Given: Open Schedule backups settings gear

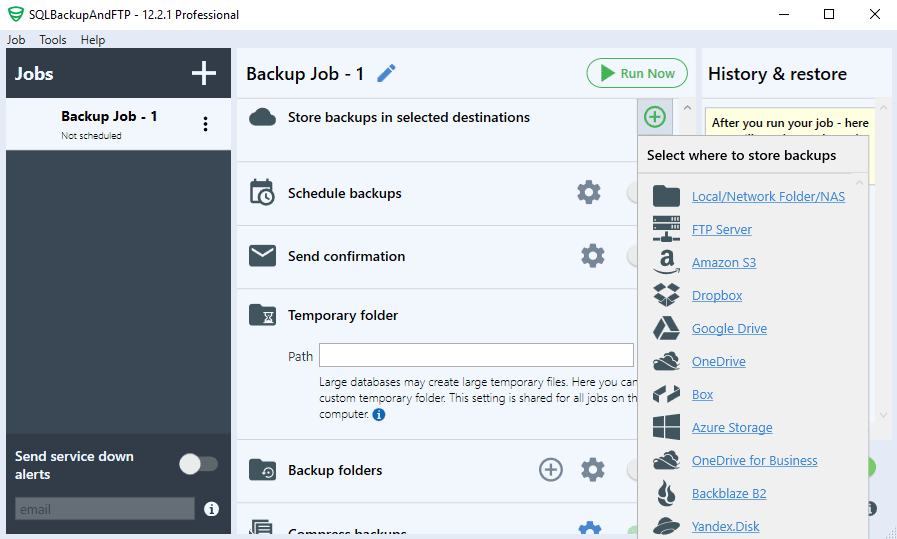Looking at the screenshot, I should coord(589,193).
